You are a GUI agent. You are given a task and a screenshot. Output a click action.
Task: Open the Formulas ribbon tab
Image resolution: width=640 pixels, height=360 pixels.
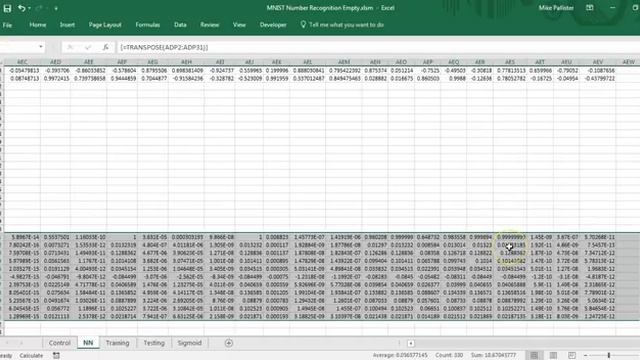[148, 25]
